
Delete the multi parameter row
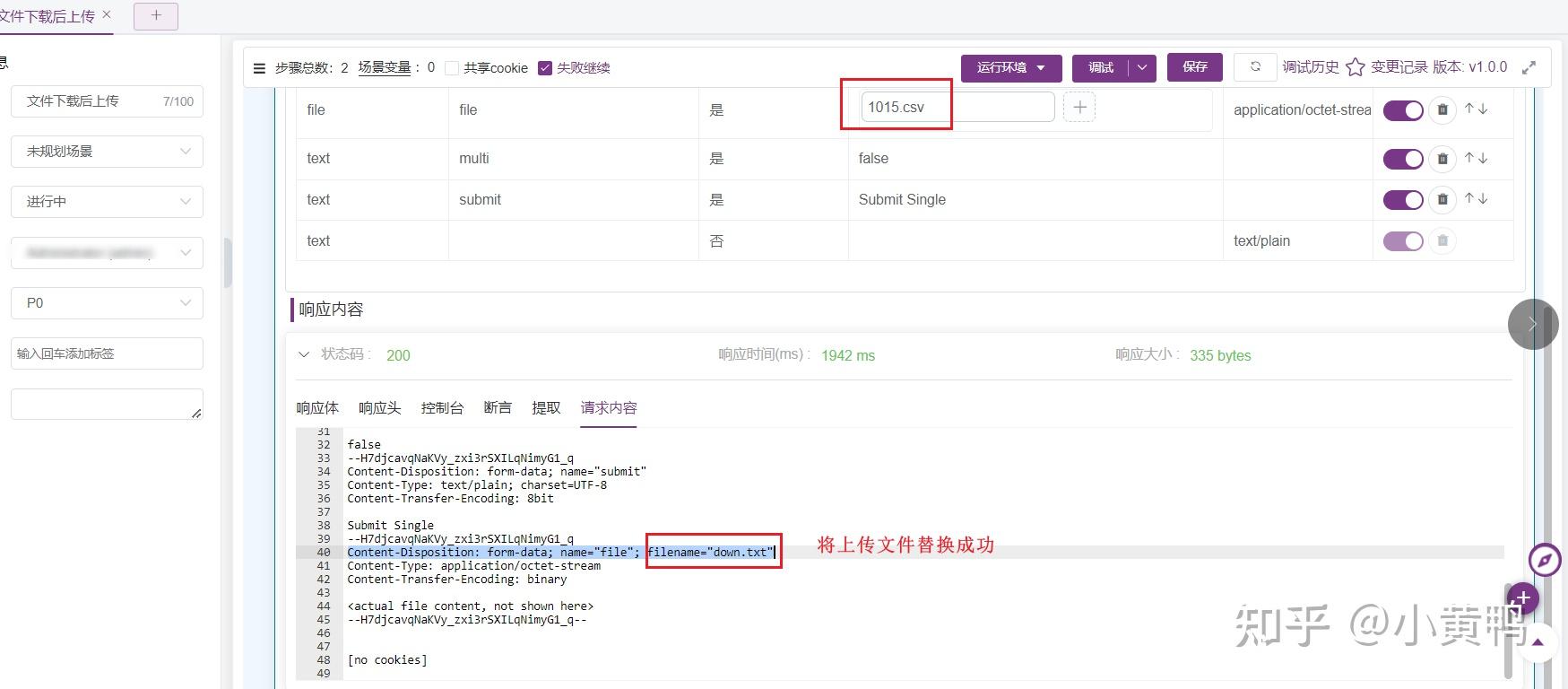[1442, 159]
